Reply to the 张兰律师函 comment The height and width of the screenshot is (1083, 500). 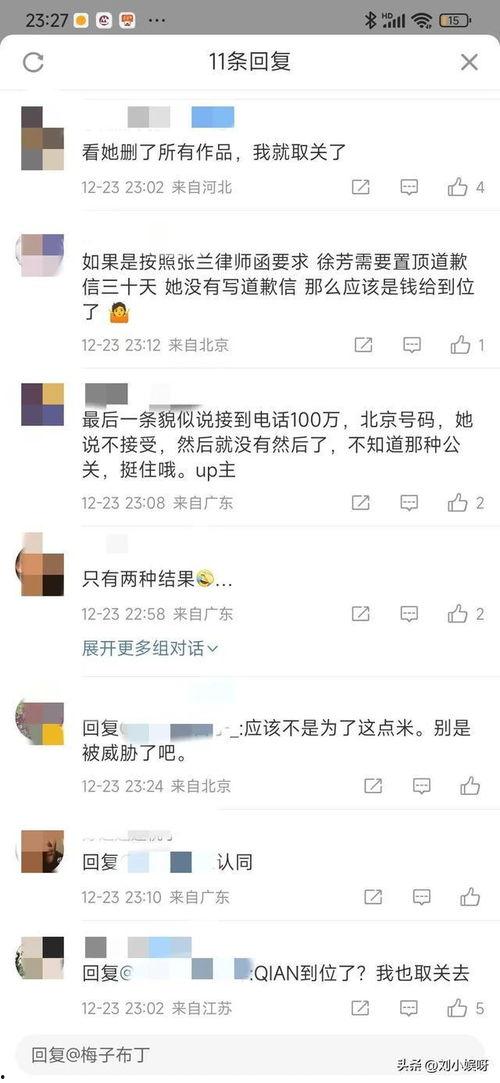point(412,345)
